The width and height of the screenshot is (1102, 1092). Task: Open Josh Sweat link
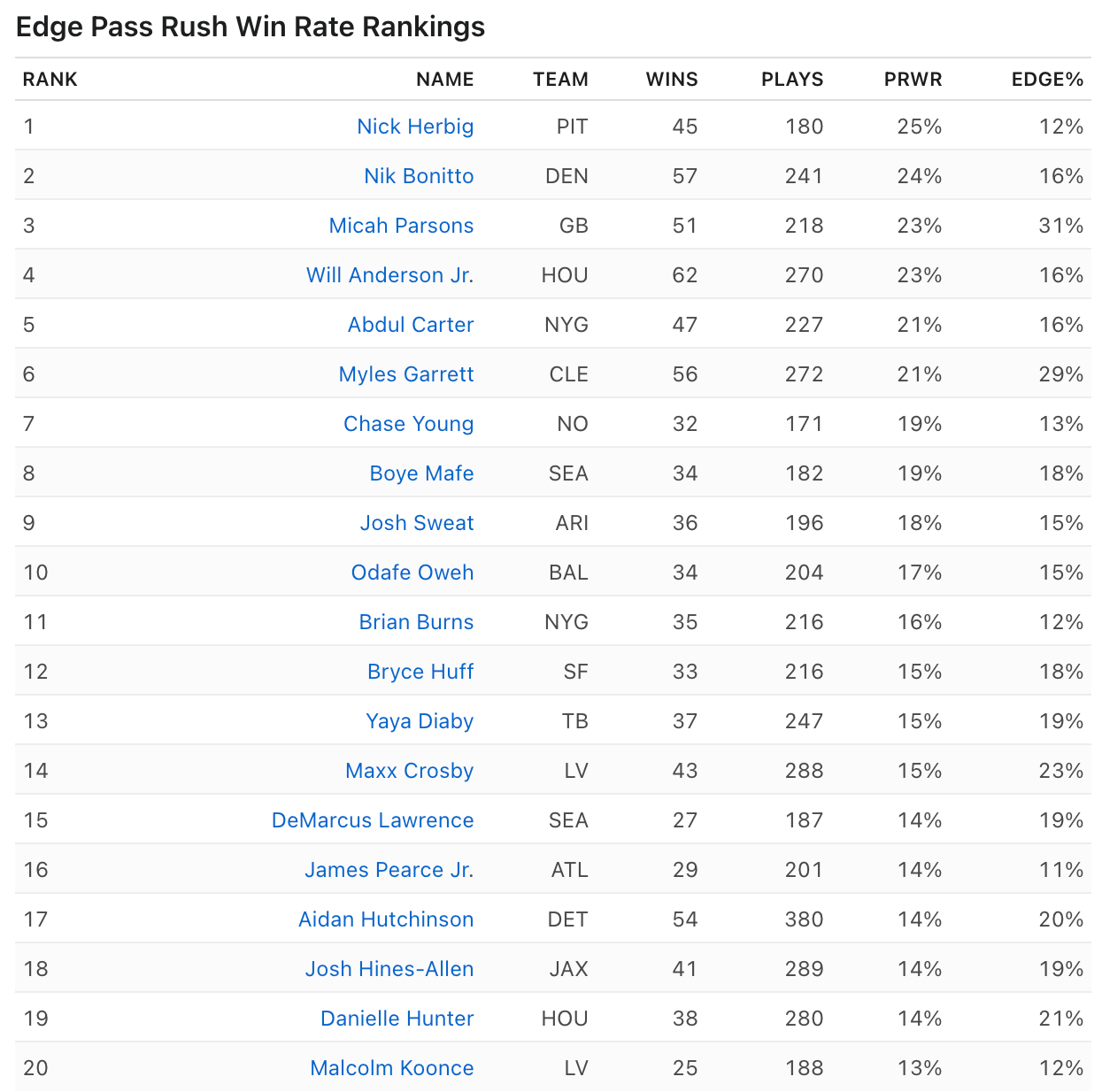[417, 523]
